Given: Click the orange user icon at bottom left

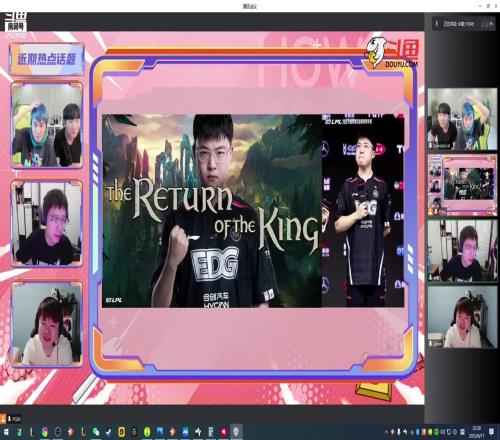Looking at the screenshot, I should [x=3, y=419].
